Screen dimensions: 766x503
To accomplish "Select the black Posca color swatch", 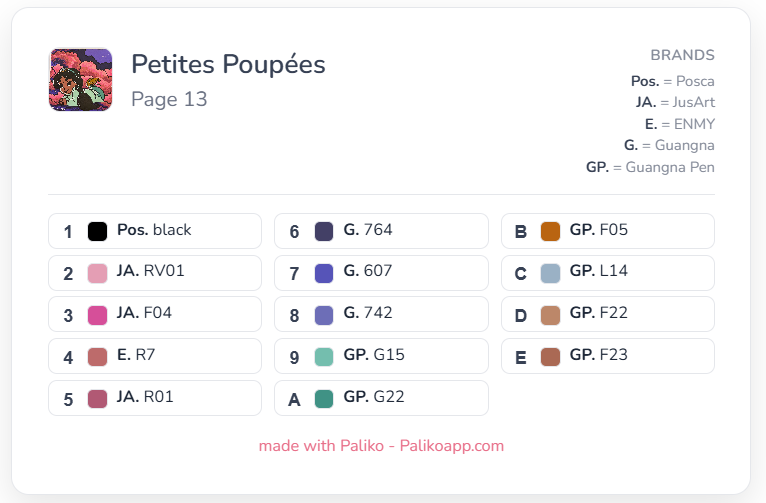I will (x=97, y=231).
